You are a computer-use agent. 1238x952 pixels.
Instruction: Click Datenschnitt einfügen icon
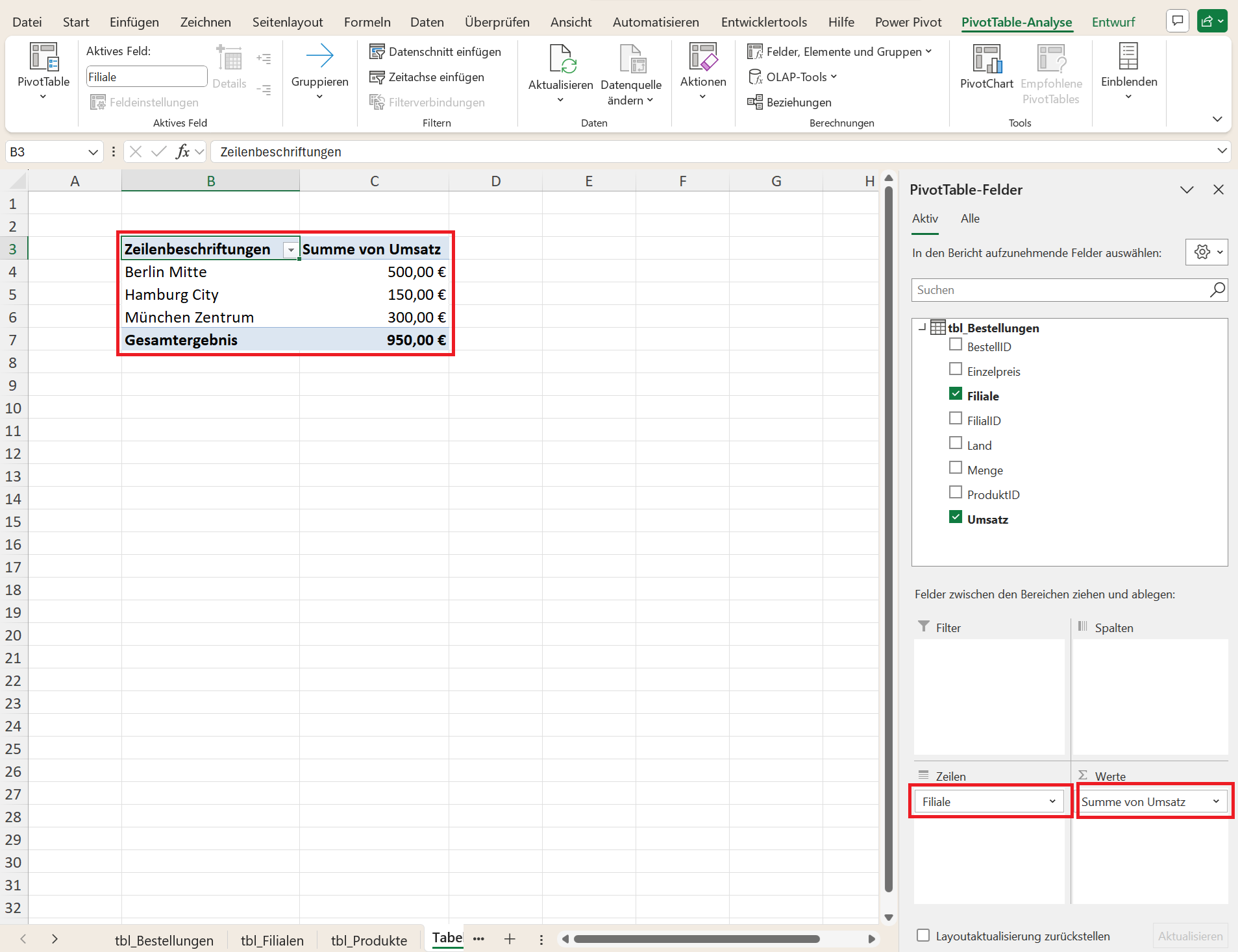coord(377,52)
